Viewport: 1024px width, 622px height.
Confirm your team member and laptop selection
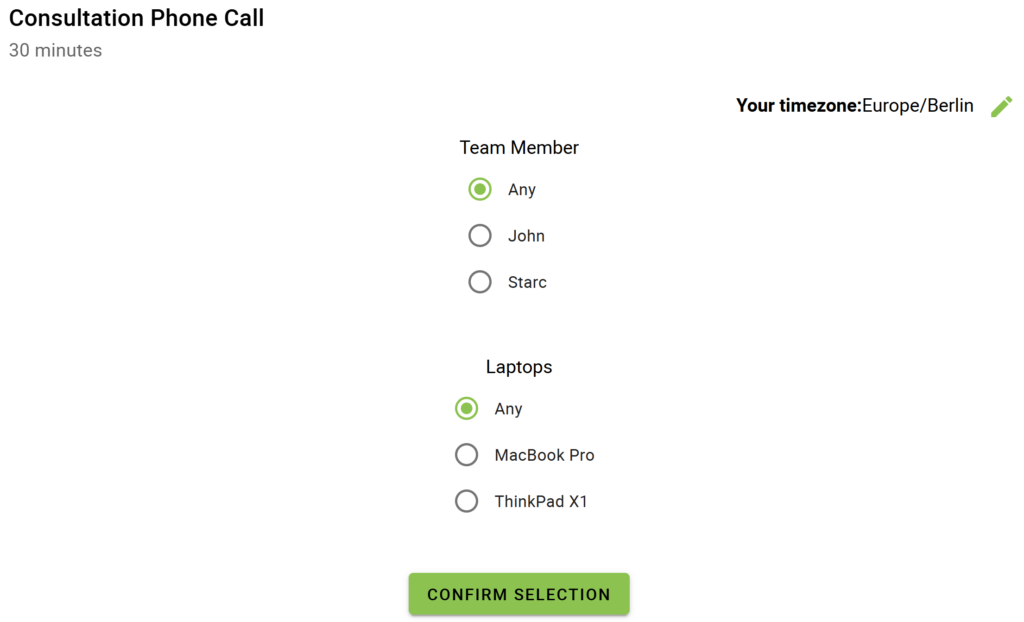click(518, 593)
